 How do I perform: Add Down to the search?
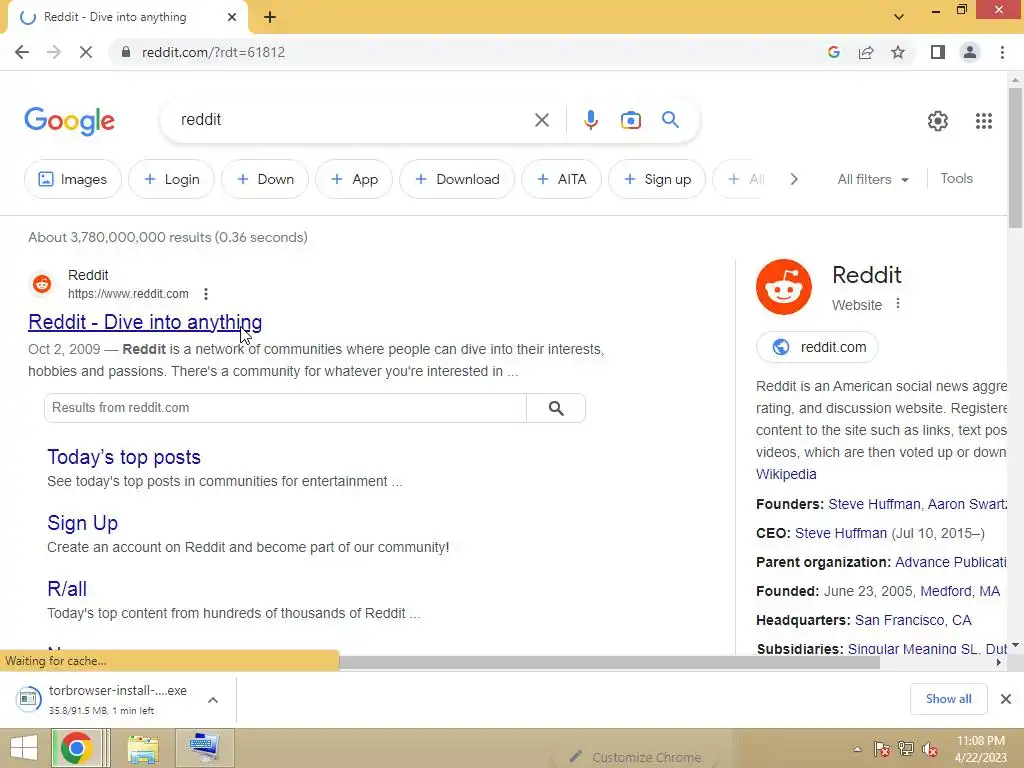[264, 179]
